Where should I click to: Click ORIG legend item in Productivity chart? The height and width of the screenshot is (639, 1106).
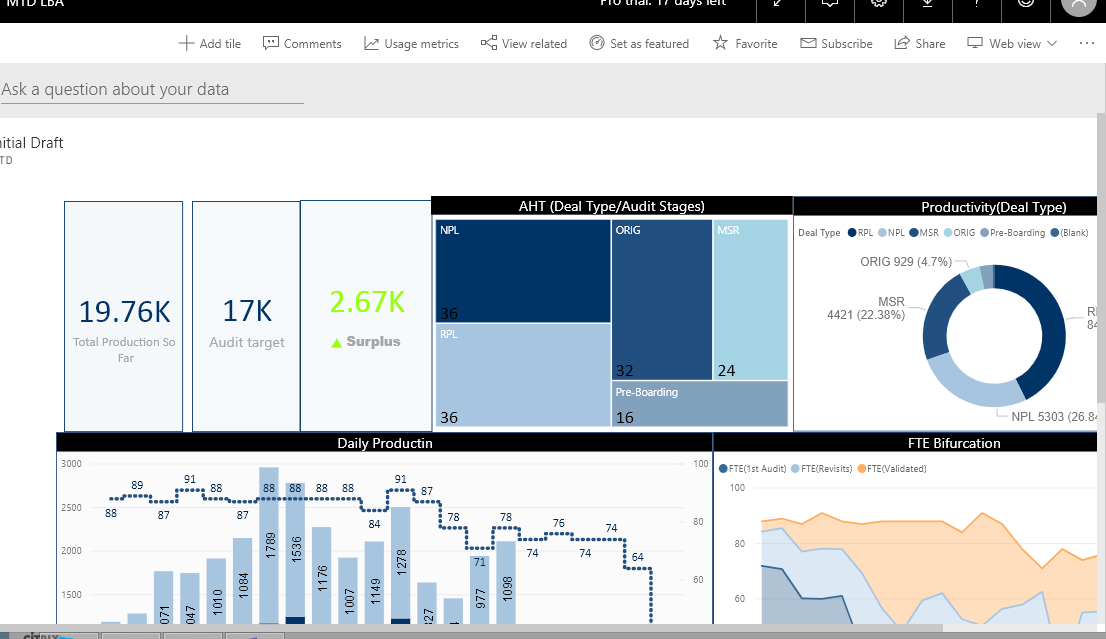point(959,233)
